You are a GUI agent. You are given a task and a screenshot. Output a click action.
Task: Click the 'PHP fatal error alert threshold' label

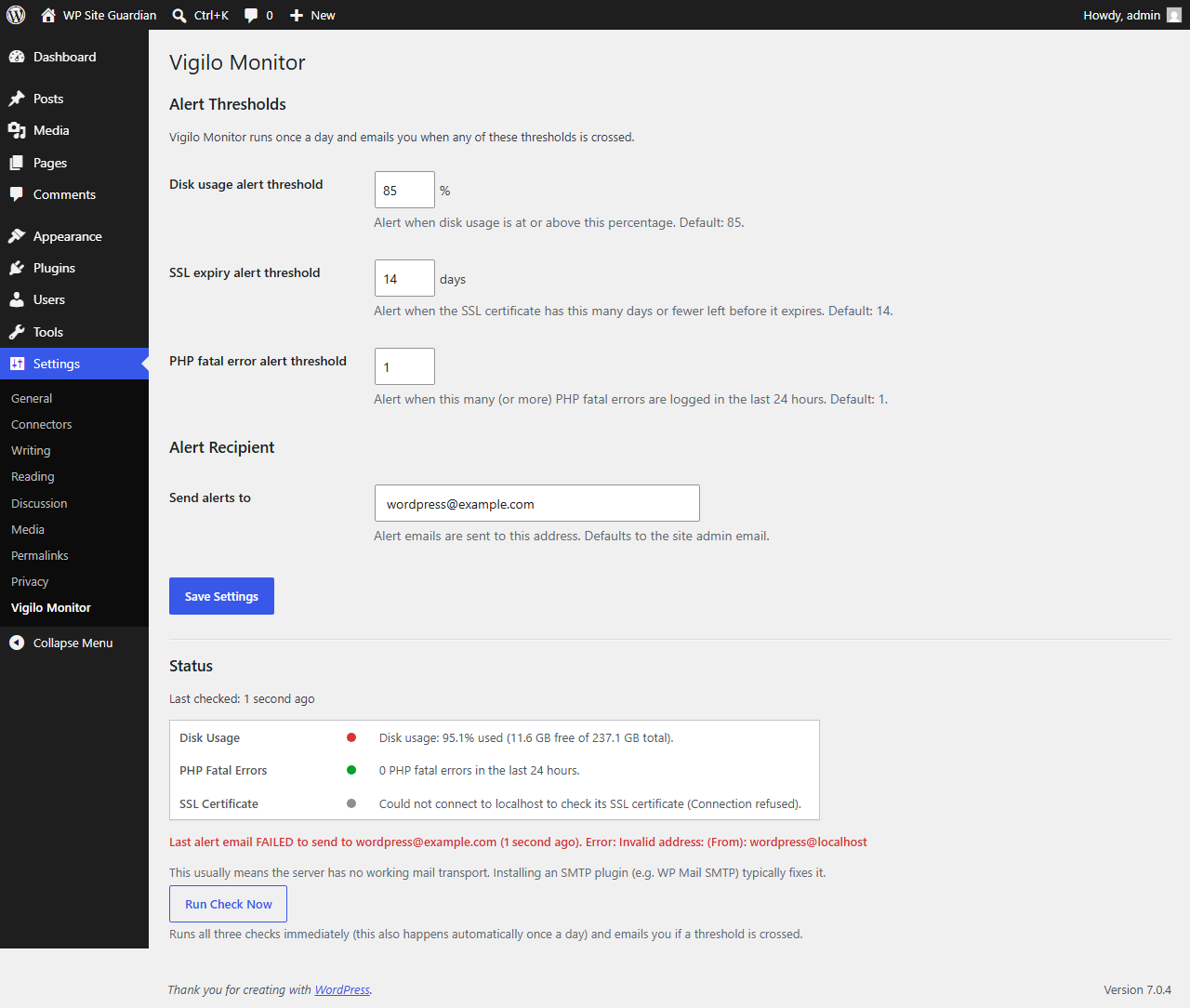(x=258, y=361)
